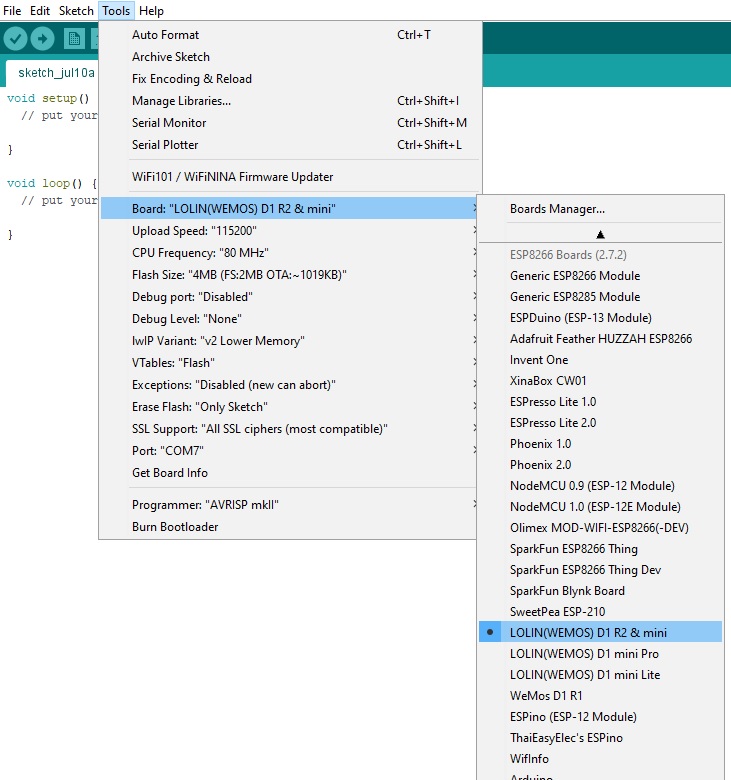This screenshot has width=731, height=780.
Task: Click the Verify checkmark toolbar icon
Action: (15, 39)
